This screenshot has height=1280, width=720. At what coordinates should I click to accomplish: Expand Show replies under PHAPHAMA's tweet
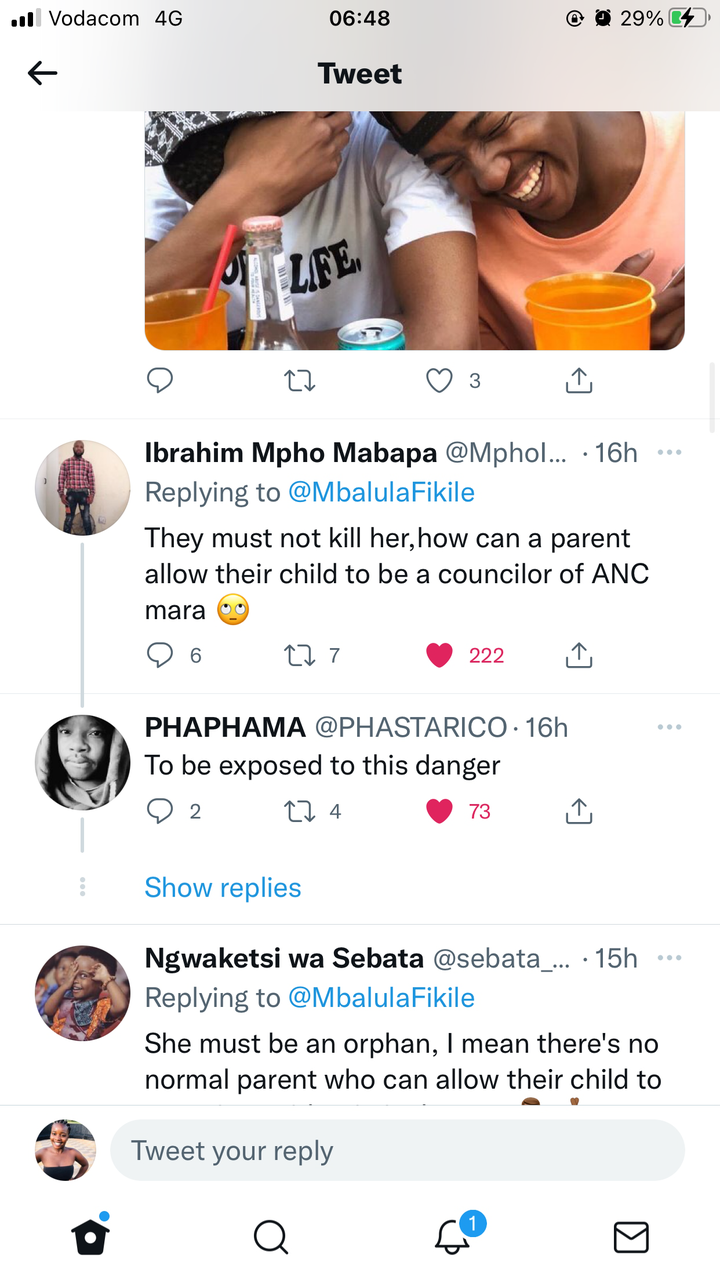pyautogui.click(x=223, y=887)
